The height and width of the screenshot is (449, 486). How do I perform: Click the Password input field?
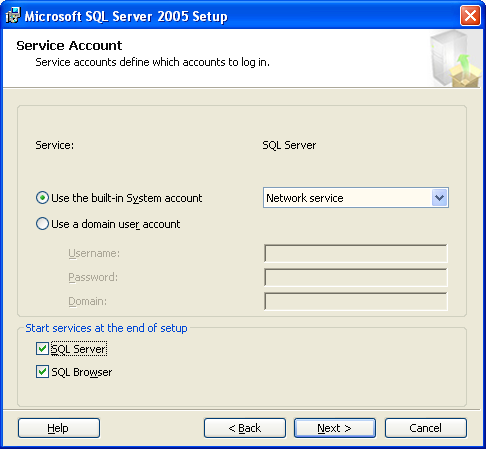tap(356, 277)
